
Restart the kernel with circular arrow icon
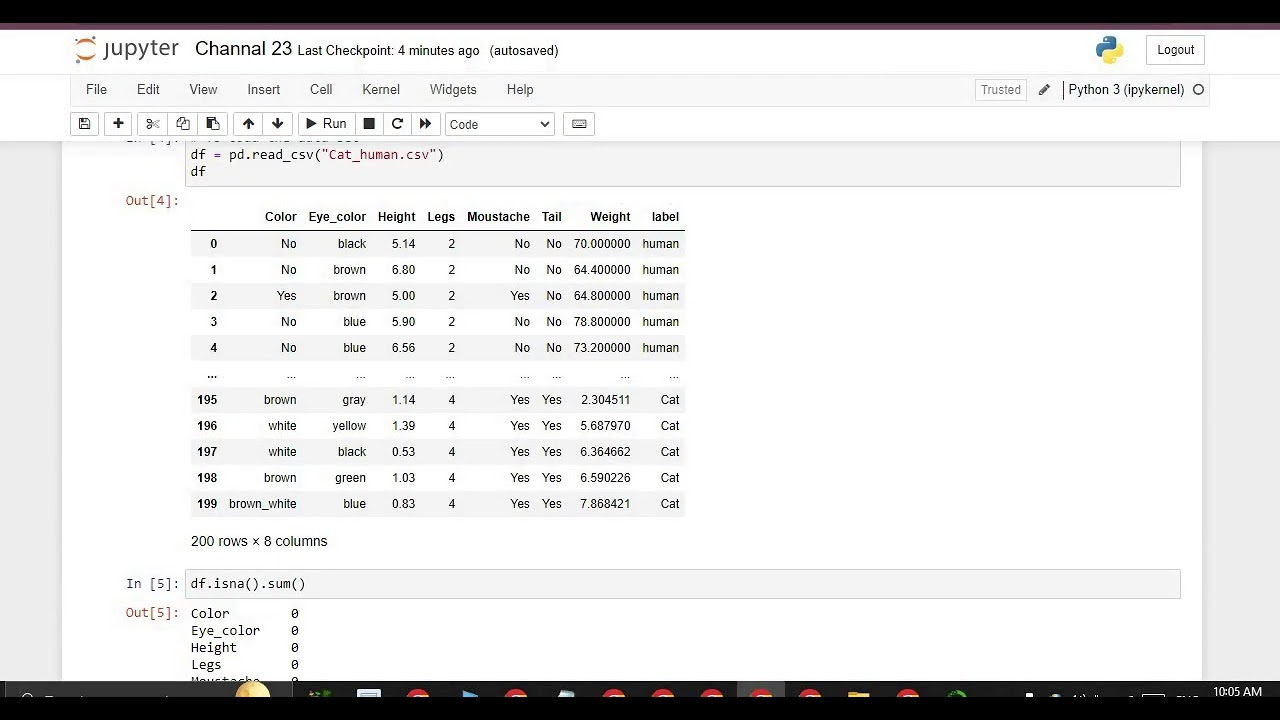(397, 124)
